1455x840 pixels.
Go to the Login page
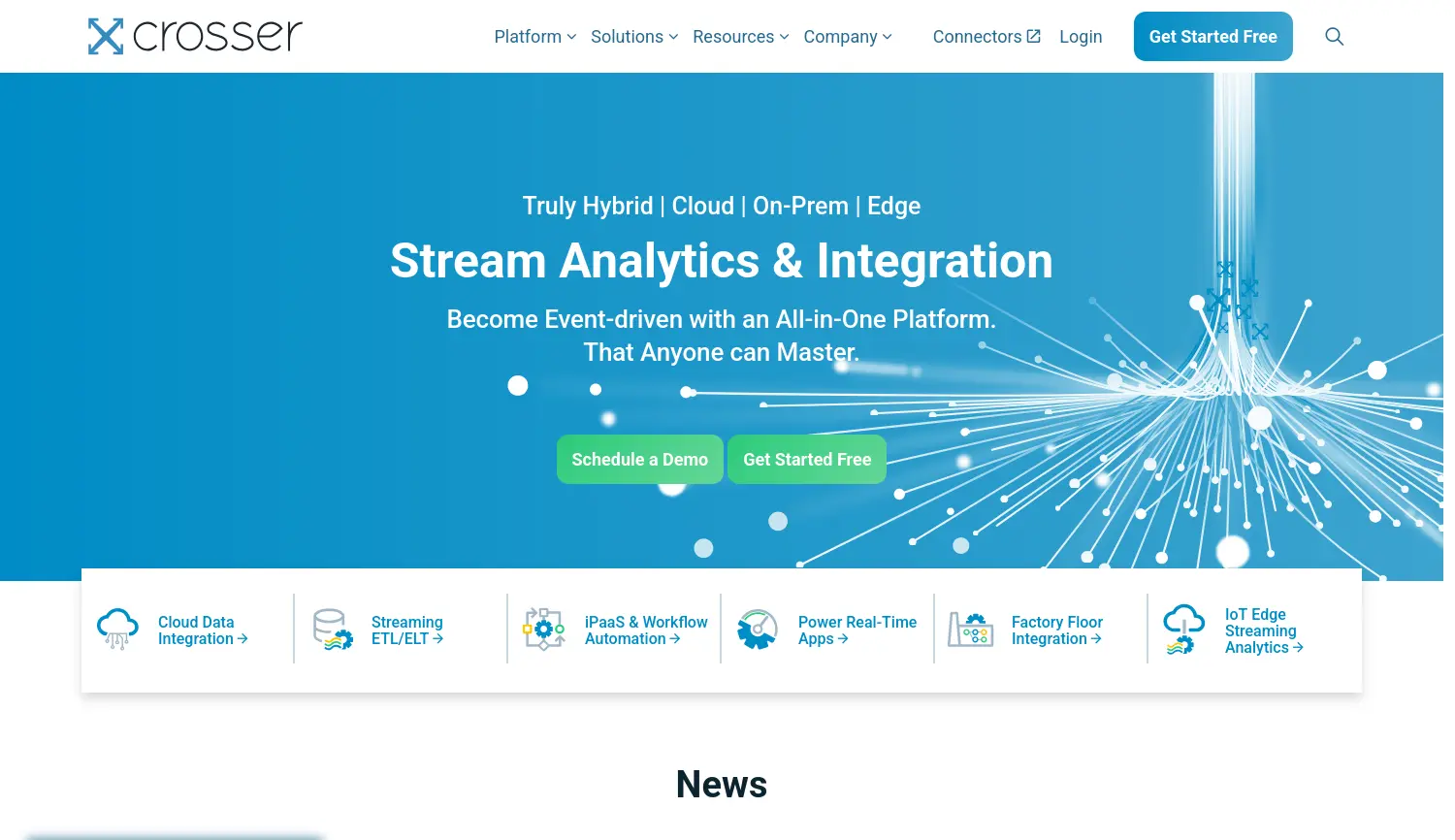click(x=1081, y=37)
